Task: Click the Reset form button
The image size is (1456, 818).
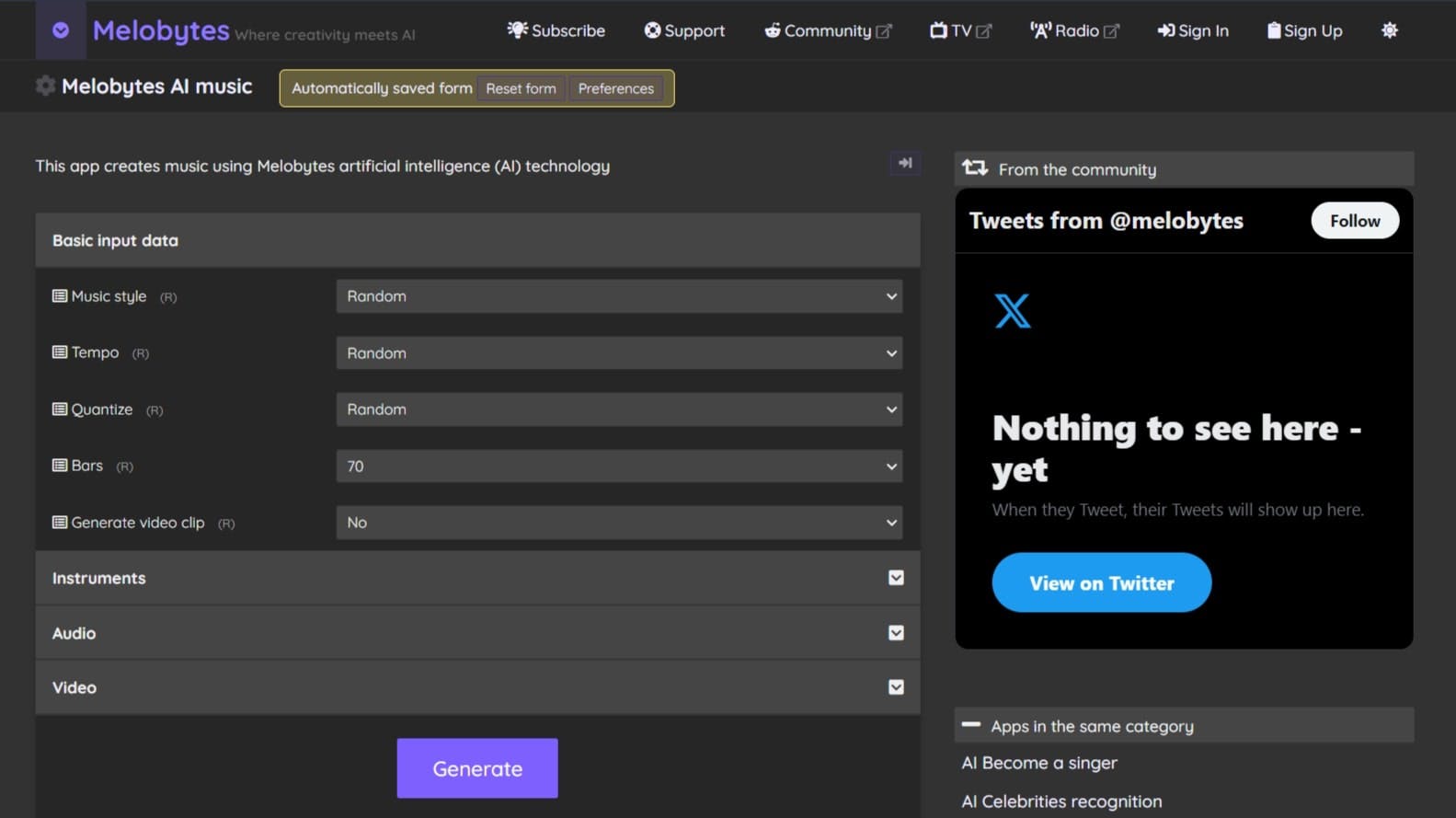Action: 521,88
